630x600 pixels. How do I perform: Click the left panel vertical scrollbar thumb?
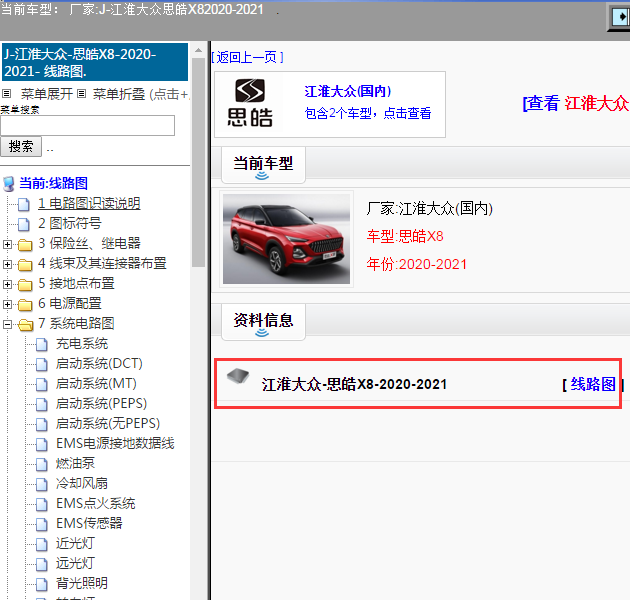(198, 163)
